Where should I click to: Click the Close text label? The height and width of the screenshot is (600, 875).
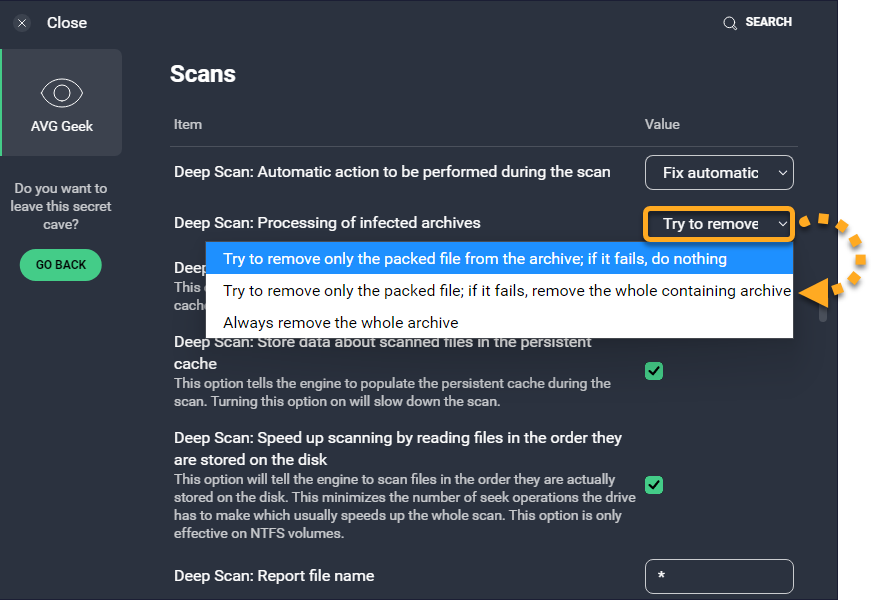click(67, 23)
